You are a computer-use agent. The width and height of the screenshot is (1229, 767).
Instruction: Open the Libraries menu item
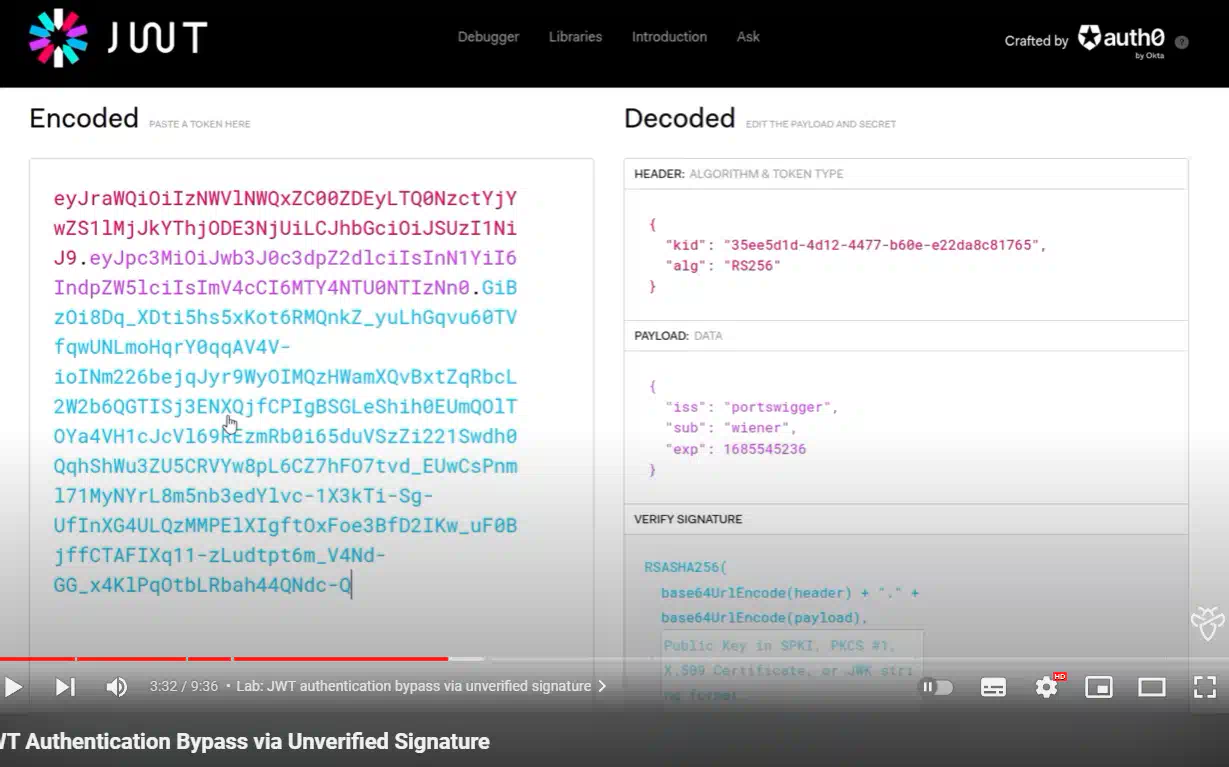click(x=575, y=37)
